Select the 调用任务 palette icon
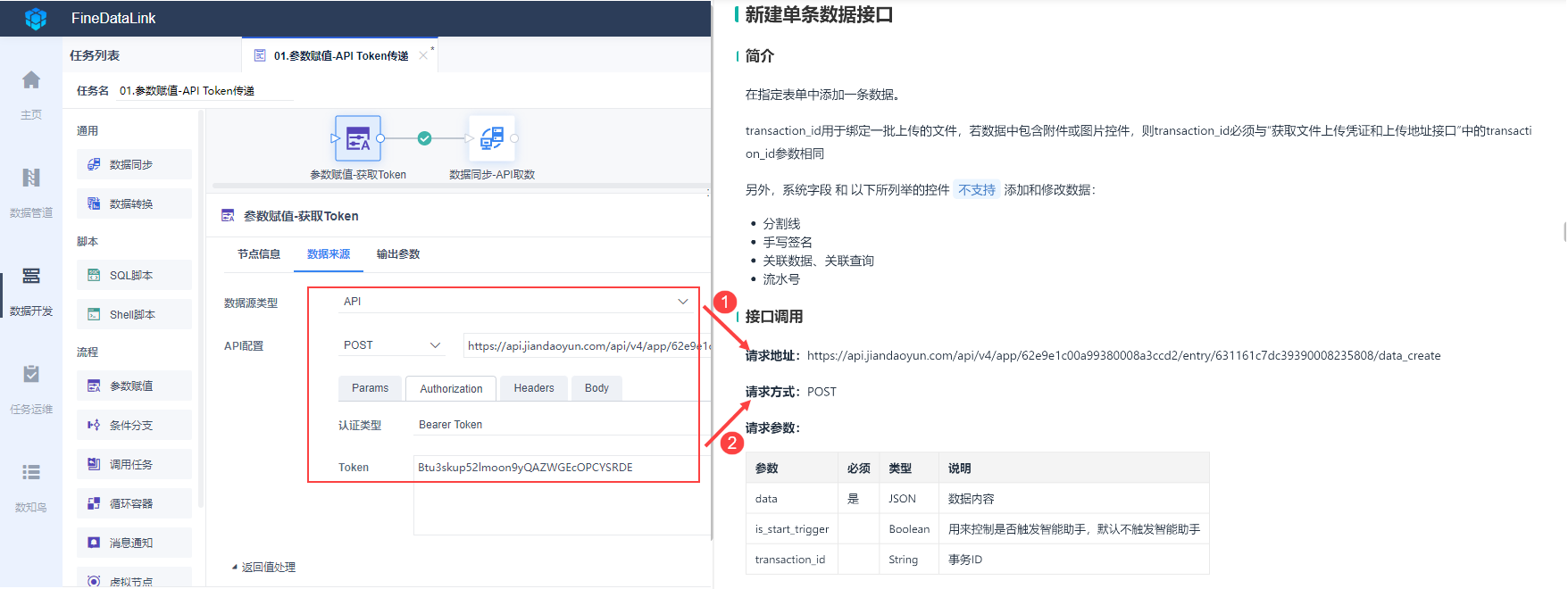 94,464
